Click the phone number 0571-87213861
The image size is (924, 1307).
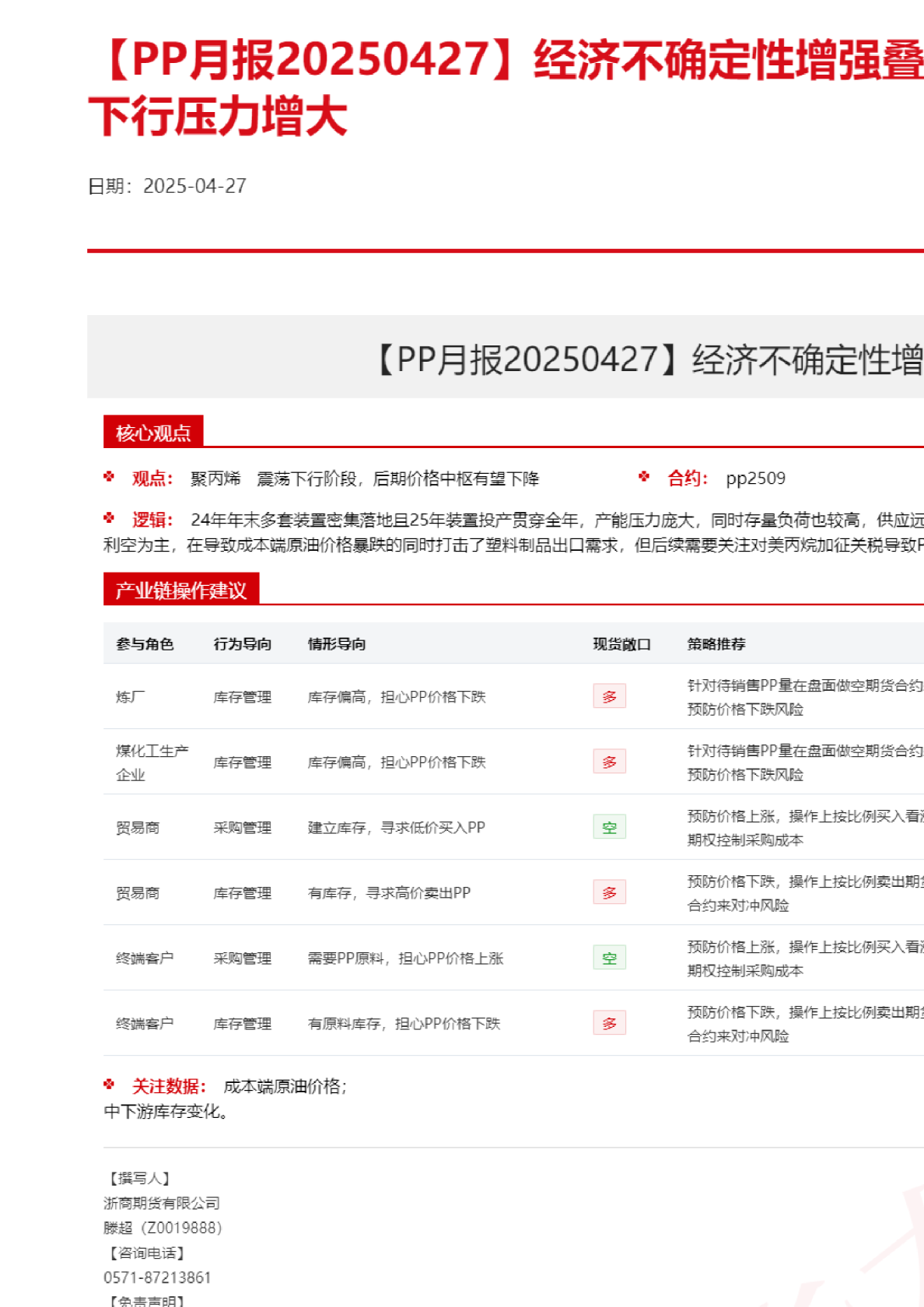click(x=157, y=1277)
